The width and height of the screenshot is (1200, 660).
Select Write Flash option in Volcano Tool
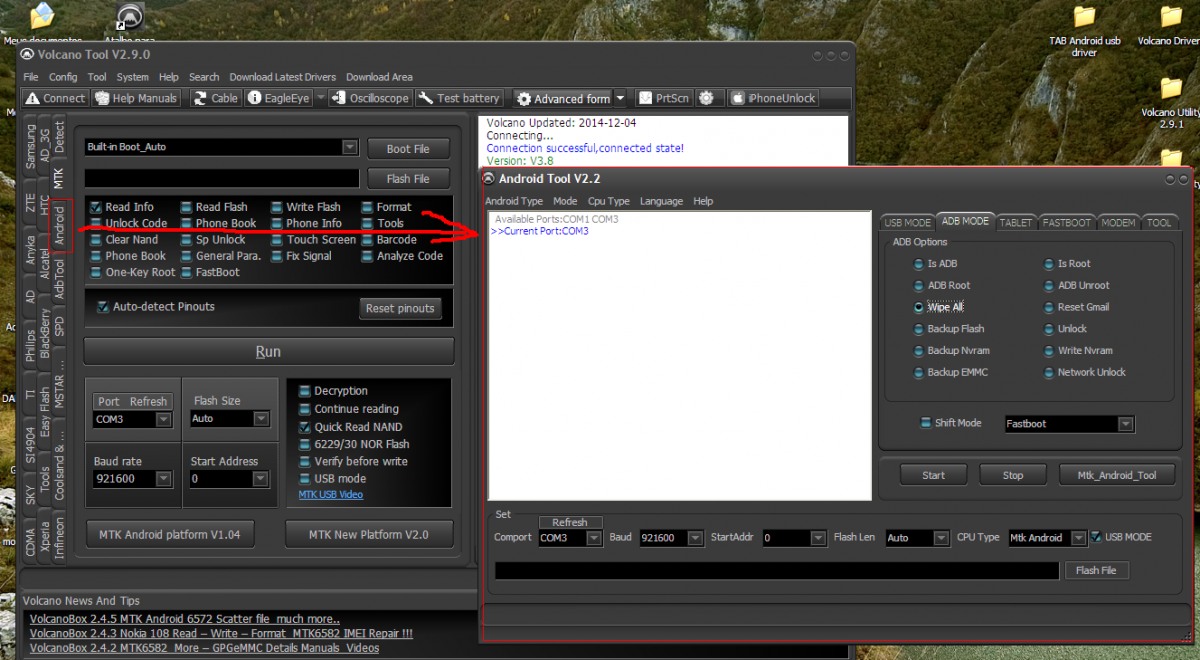pyautogui.click(x=305, y=207)
